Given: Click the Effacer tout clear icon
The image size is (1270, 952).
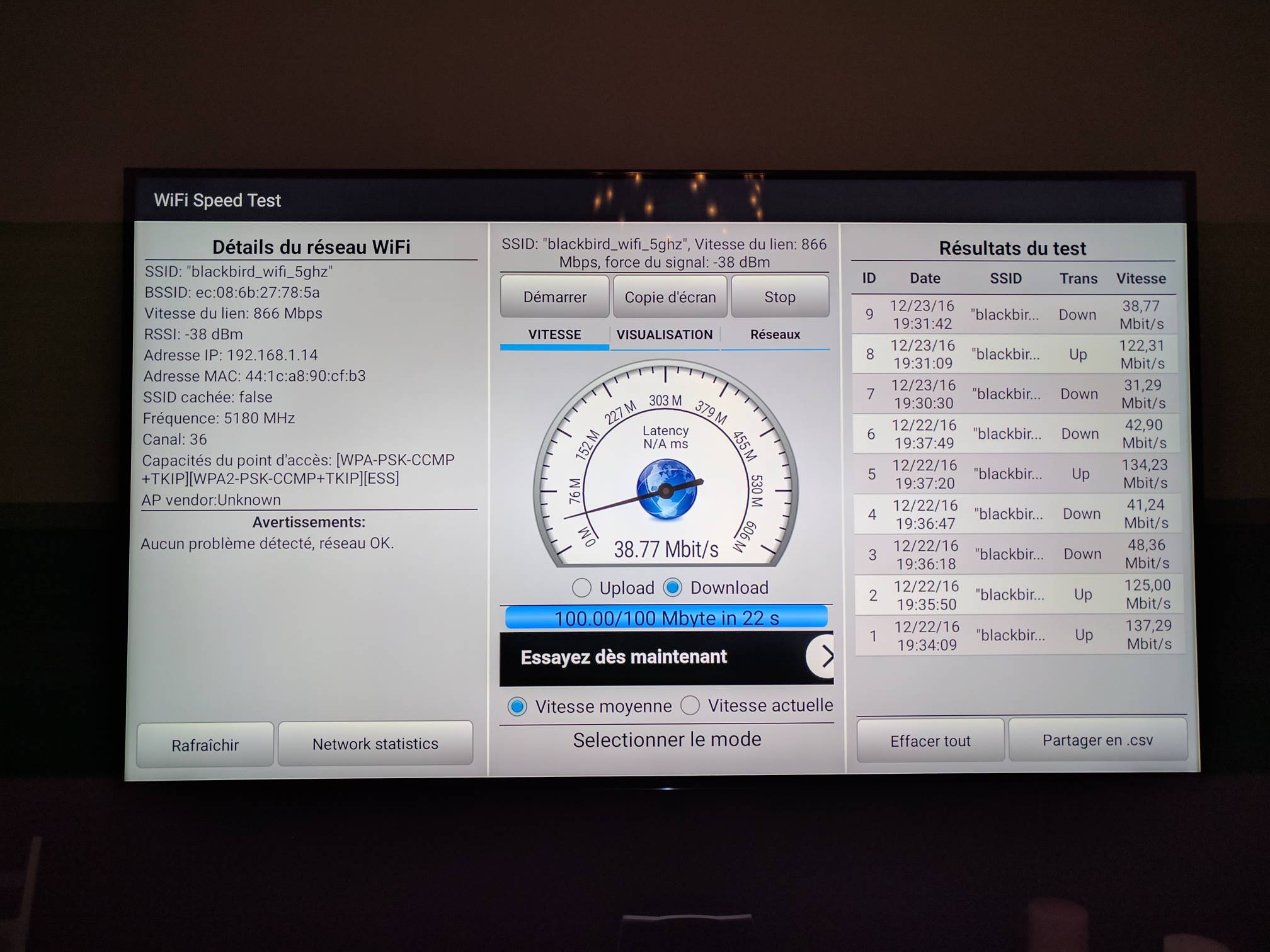Looking at the screenshot, I should point(929,740).
